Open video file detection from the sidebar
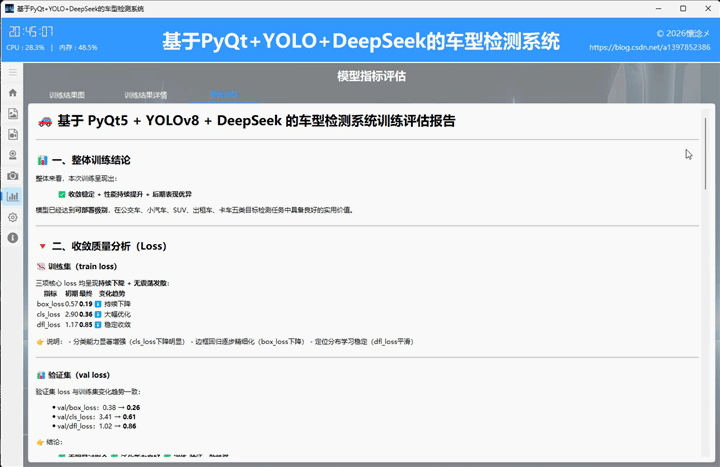This screenshot has width=720, height=467. tap(13, 134)
